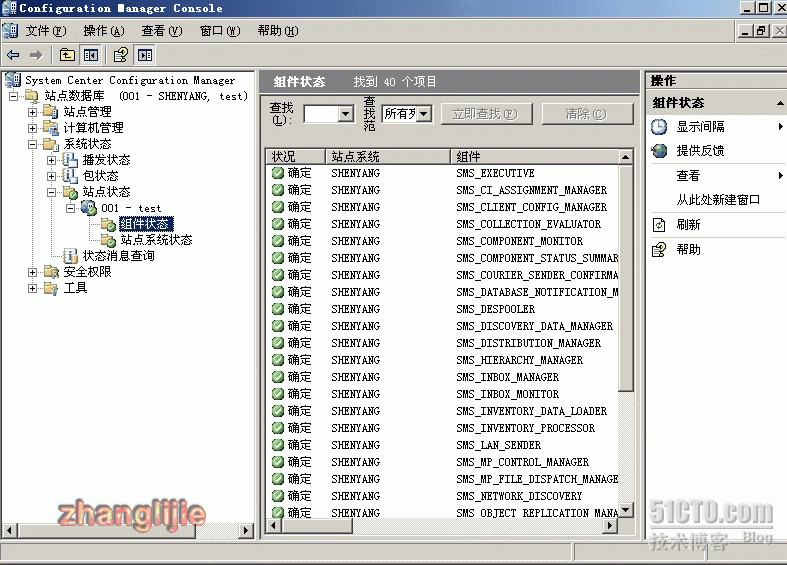This screenshot has height=565, width=787.
Task: Collapse the 系统状态 tree node
Action: [33, 144]
